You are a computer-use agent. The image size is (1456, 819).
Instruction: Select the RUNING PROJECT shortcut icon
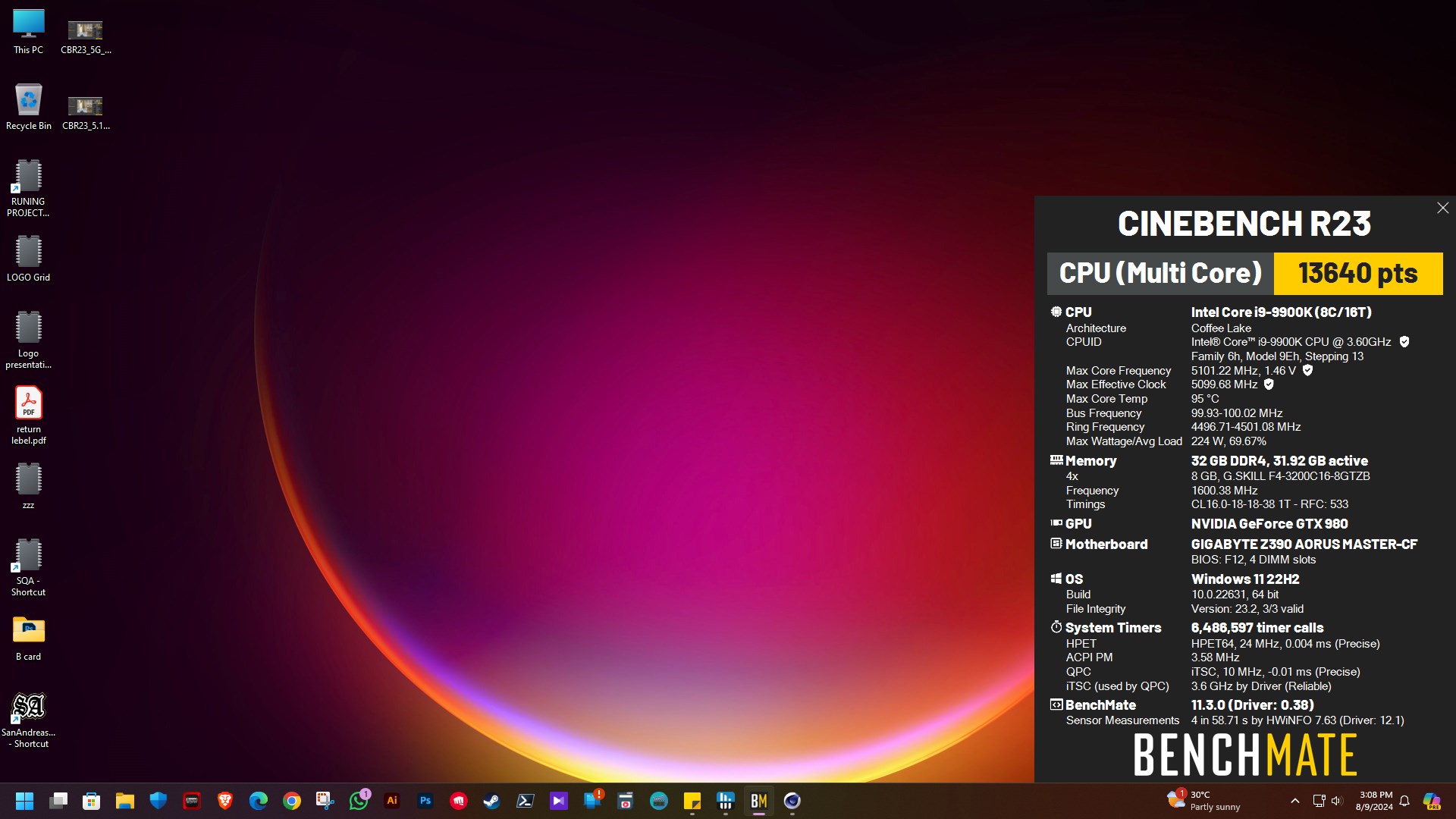pyautogui.click(x=28, y=188)
